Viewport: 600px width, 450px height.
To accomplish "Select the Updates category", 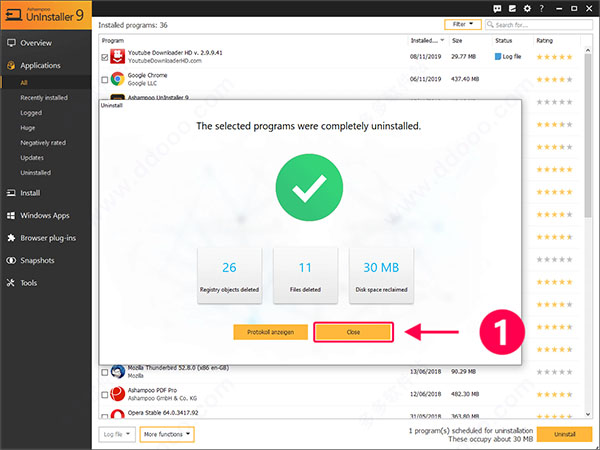I will point(32,157).
